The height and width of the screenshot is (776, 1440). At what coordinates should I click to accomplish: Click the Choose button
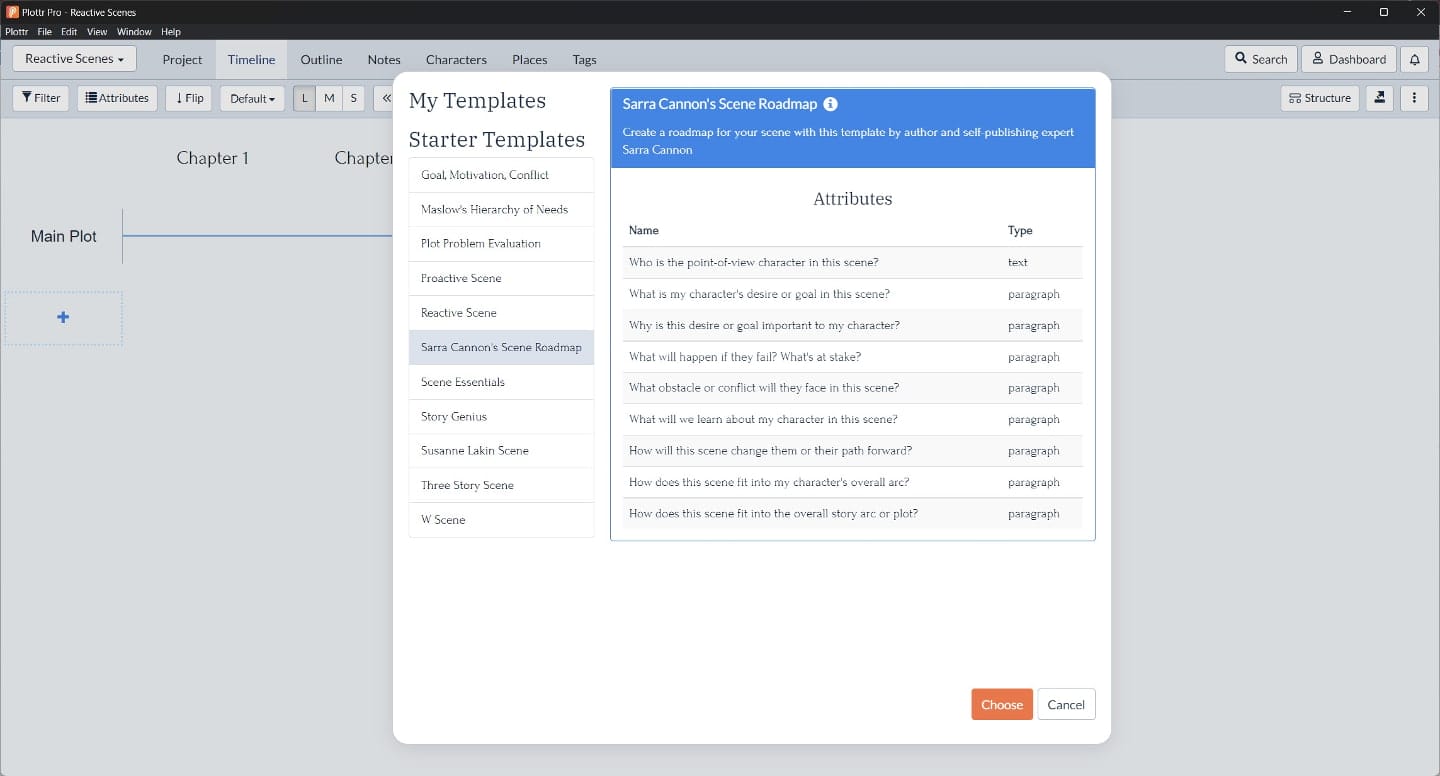1002,704
